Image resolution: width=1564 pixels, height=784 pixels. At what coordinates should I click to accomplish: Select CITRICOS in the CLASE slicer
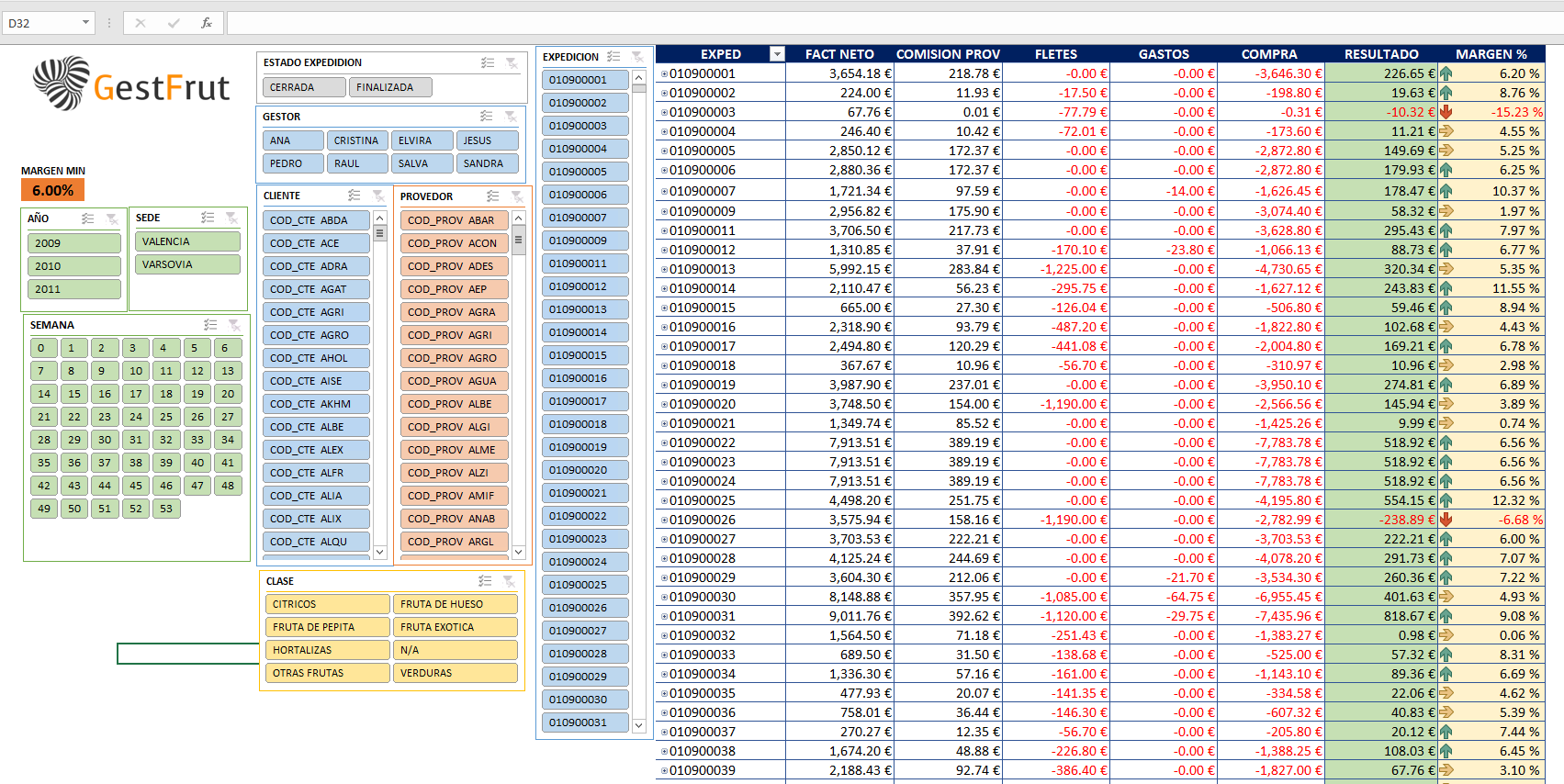(326, 604)
